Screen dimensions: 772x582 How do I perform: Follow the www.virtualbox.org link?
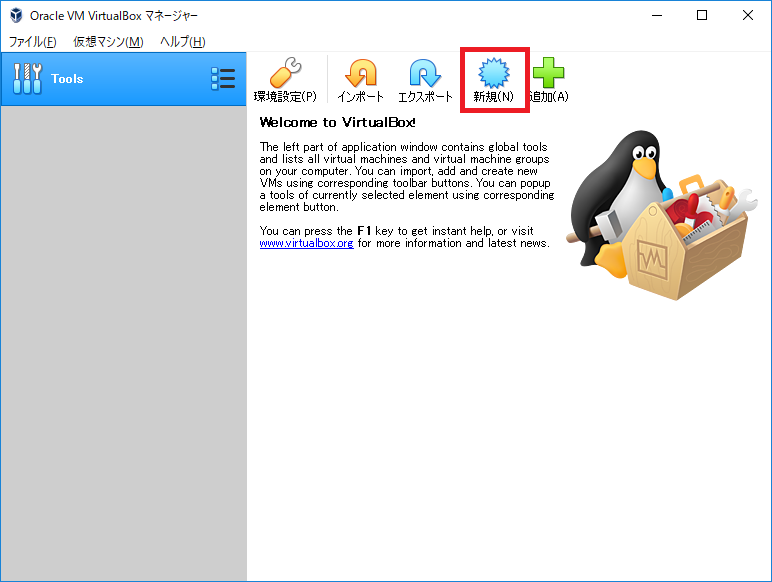pyautogui.click(x=306, y=243)
